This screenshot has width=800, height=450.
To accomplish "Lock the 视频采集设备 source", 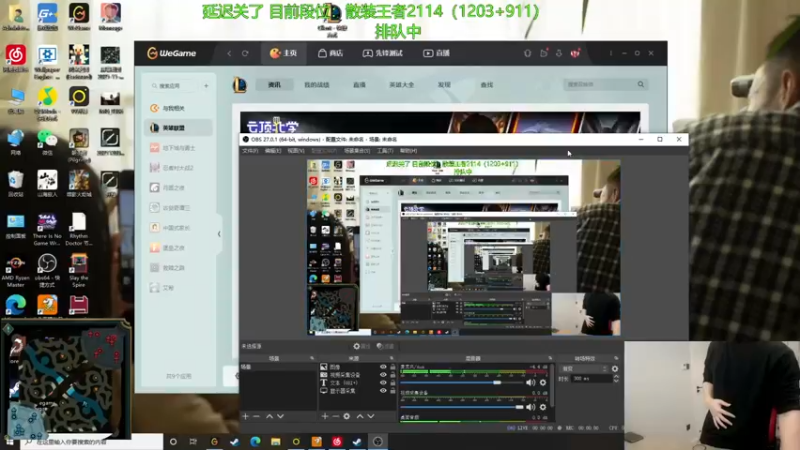I will [393, 374].
